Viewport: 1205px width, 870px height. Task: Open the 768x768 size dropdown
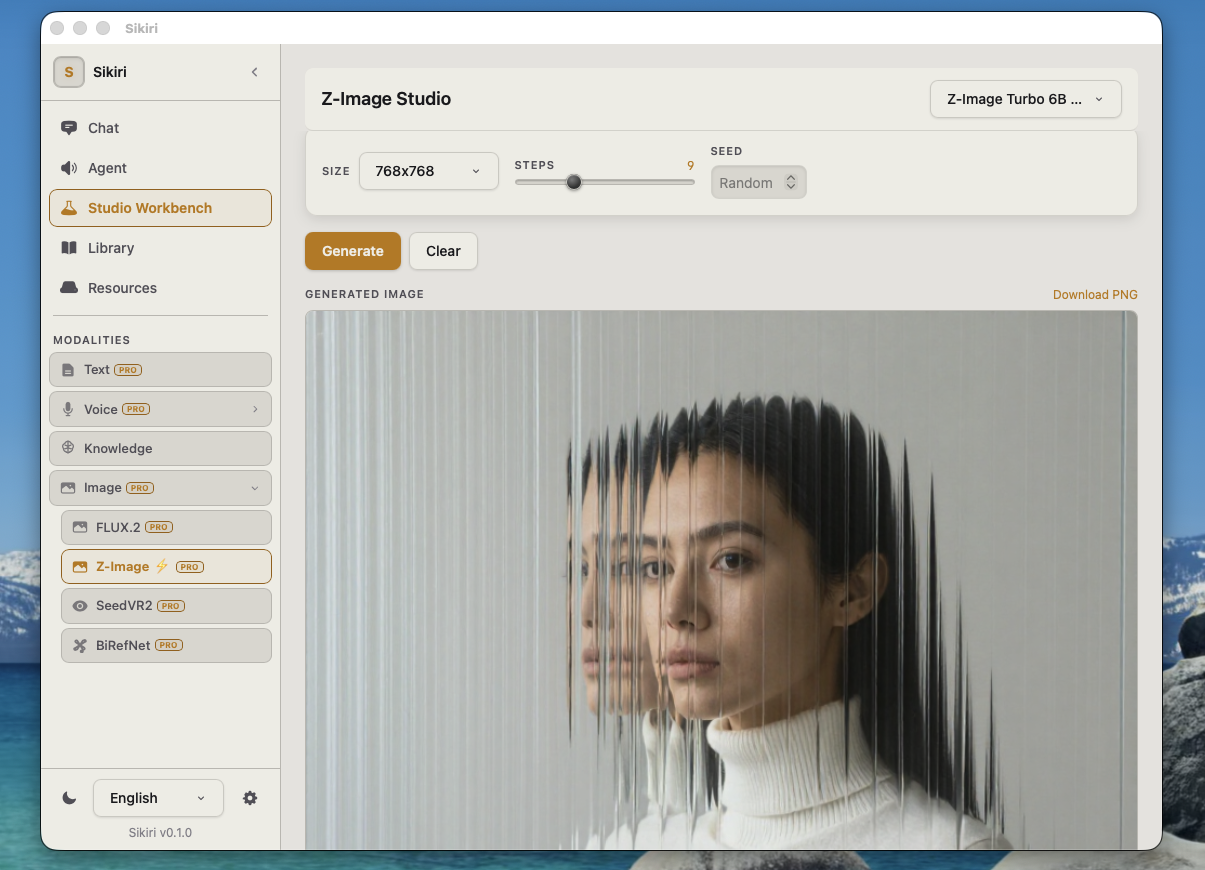[x=429, y=171]
